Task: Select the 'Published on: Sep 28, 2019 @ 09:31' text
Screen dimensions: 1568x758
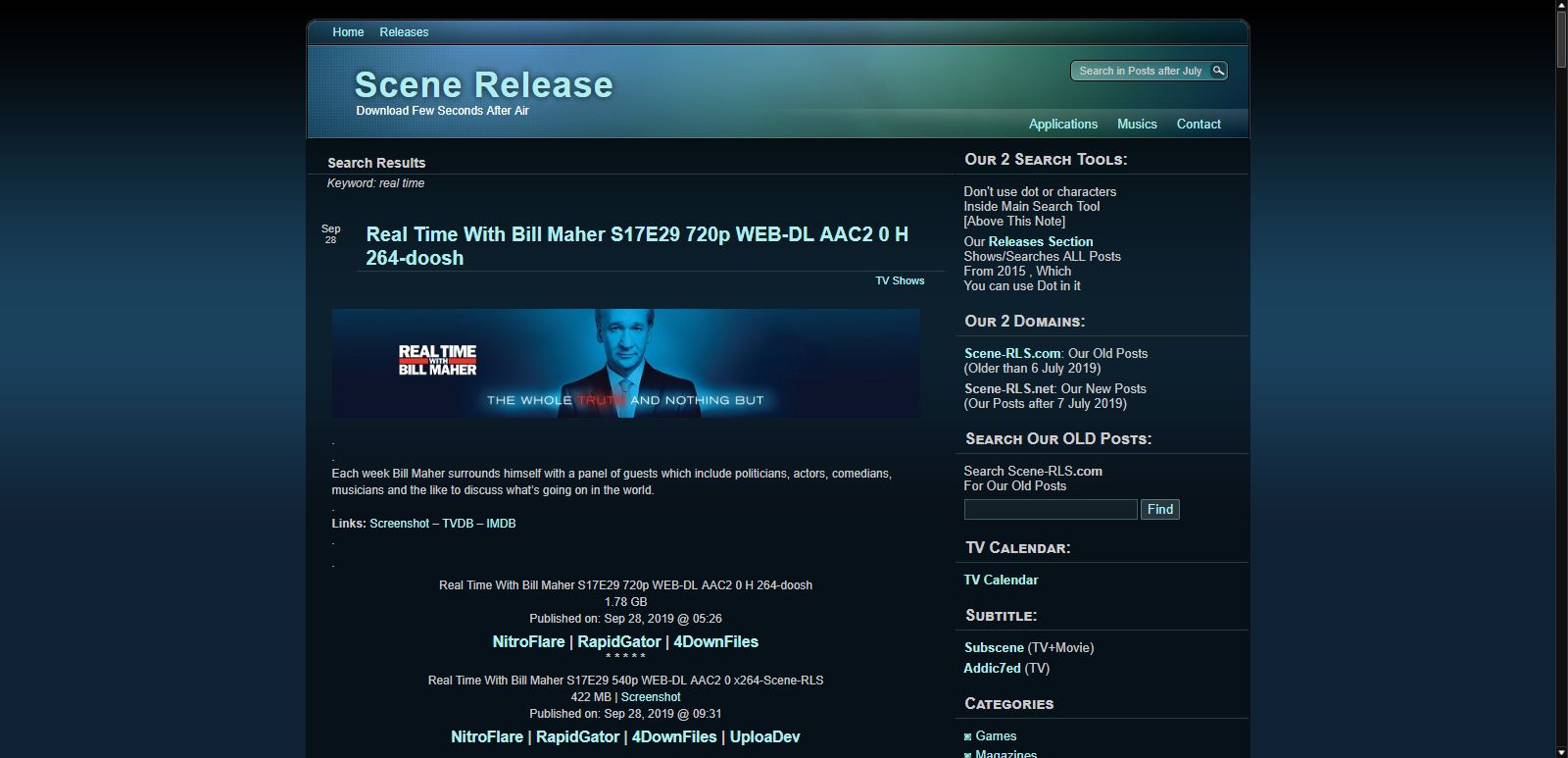Action: (x=625, y=714)
